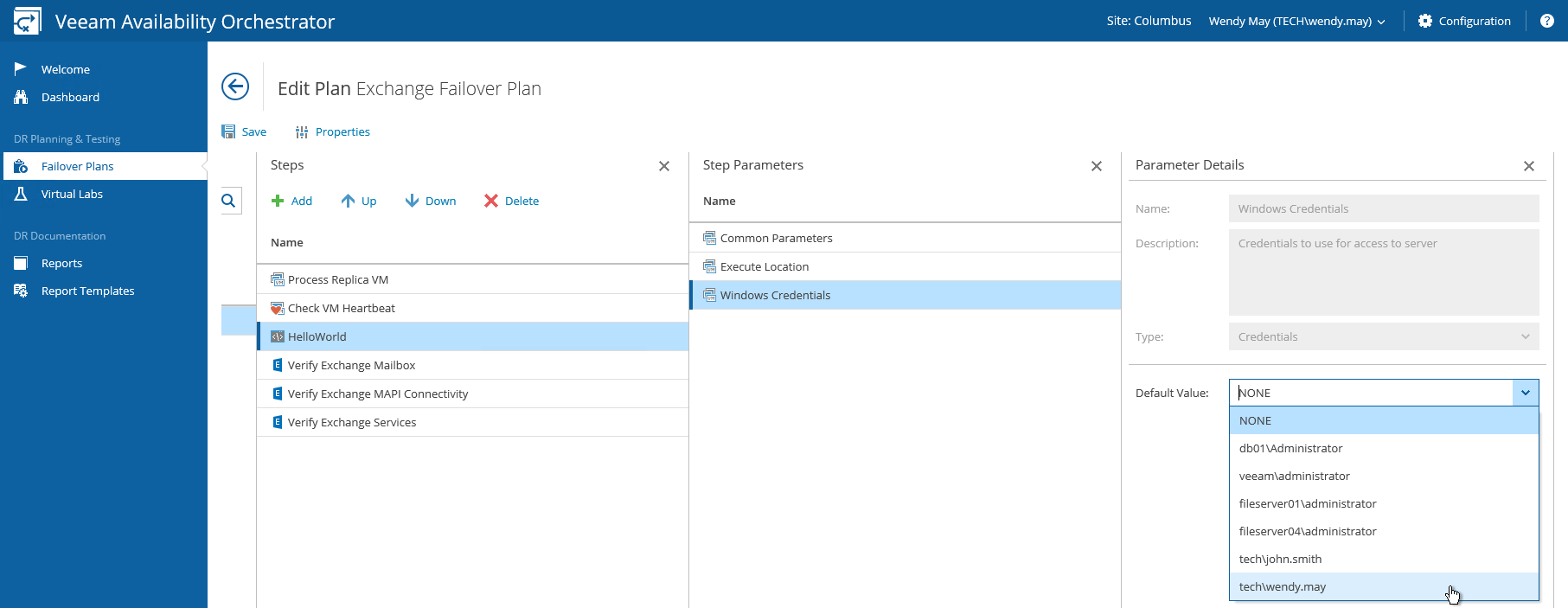Open the Wendy May user account menu
The height and width of the screenshot is (608, 1568).
(1296, 21)
